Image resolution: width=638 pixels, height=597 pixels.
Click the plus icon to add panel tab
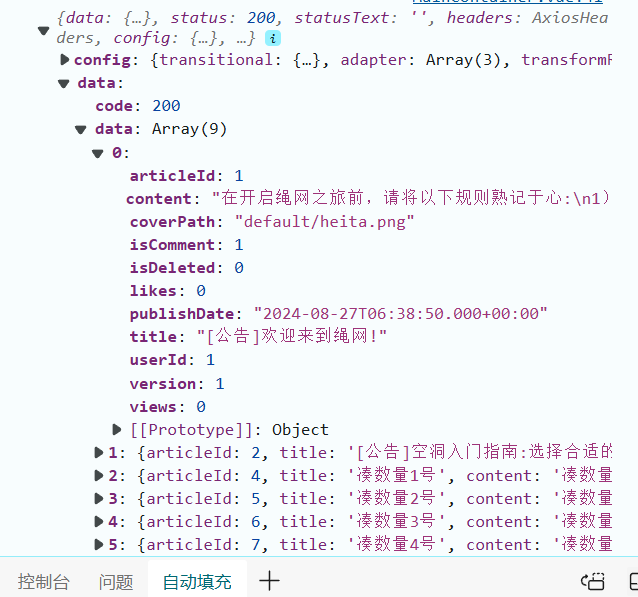tap(269, 581)
